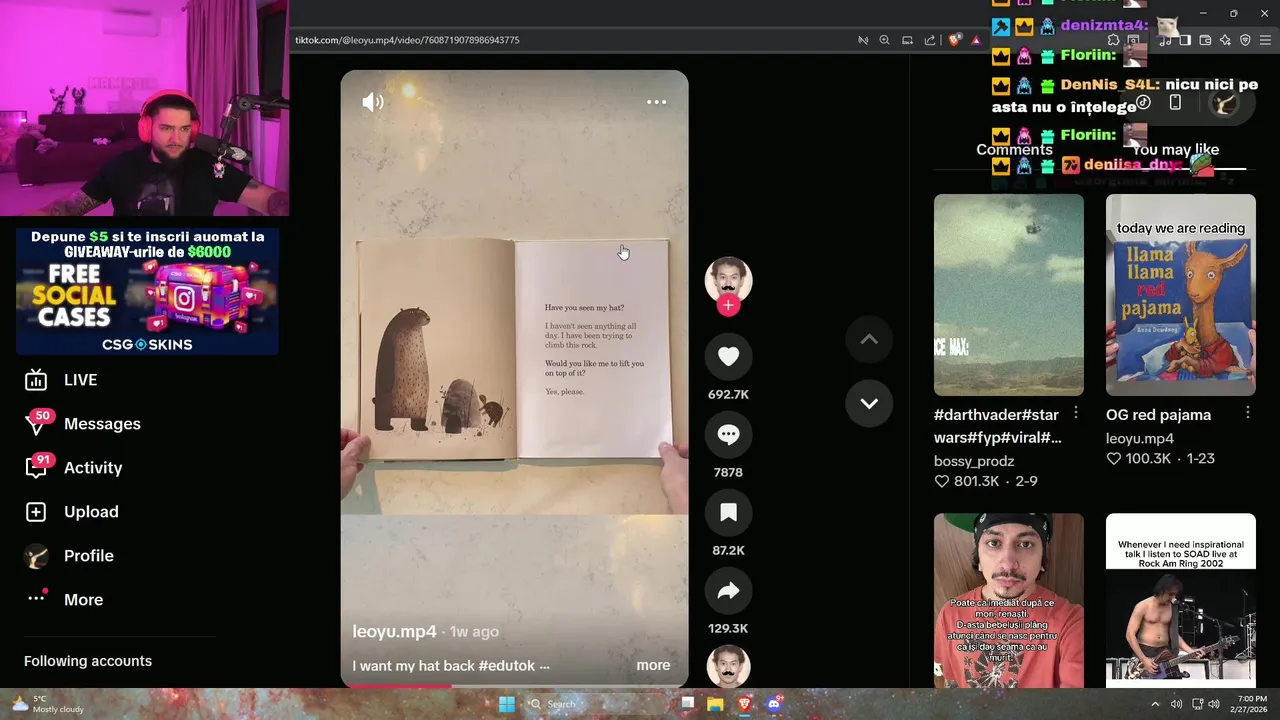Share the video using the arrow icon
This screenshot has height=720, width=1280.
click(728, 591)
